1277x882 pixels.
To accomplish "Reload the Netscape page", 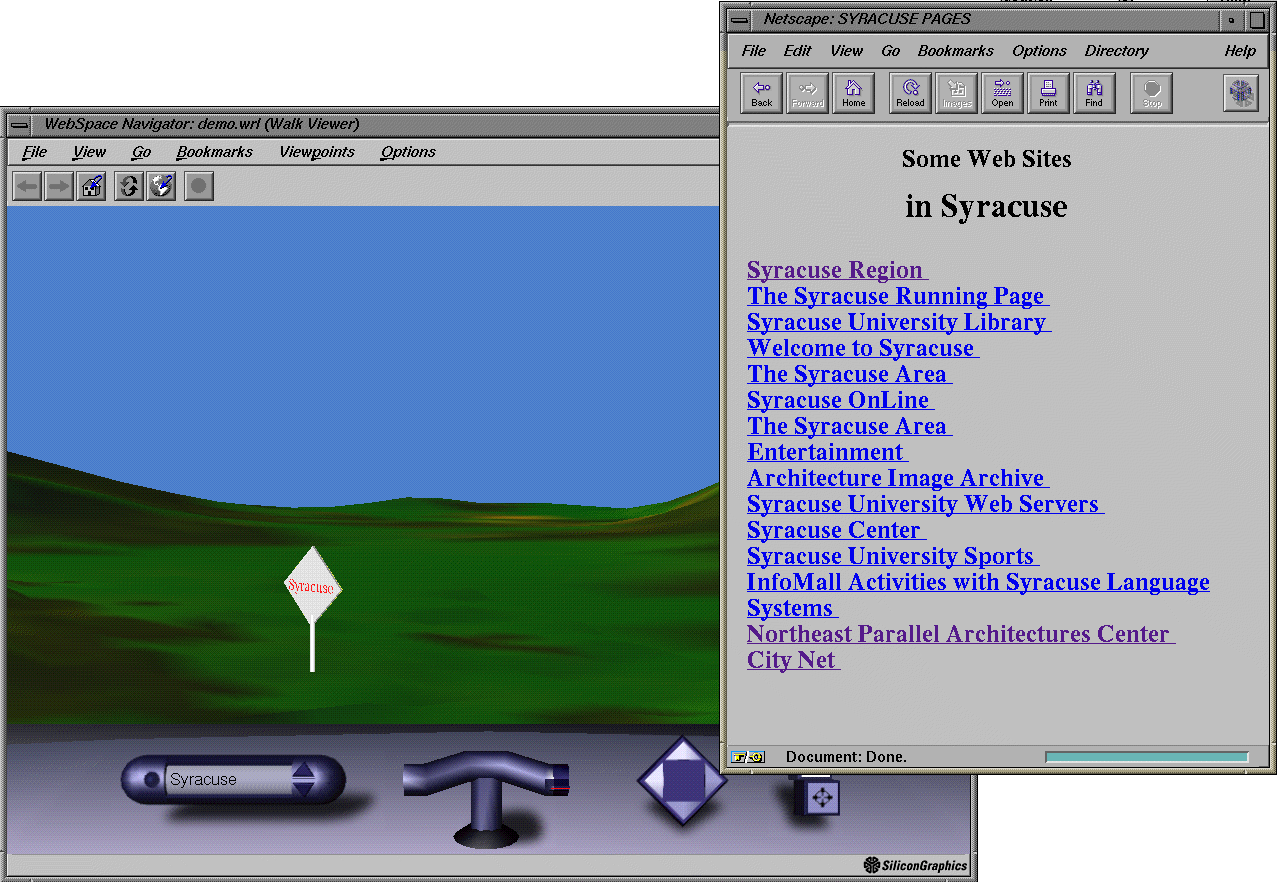I will click(910, 93).
